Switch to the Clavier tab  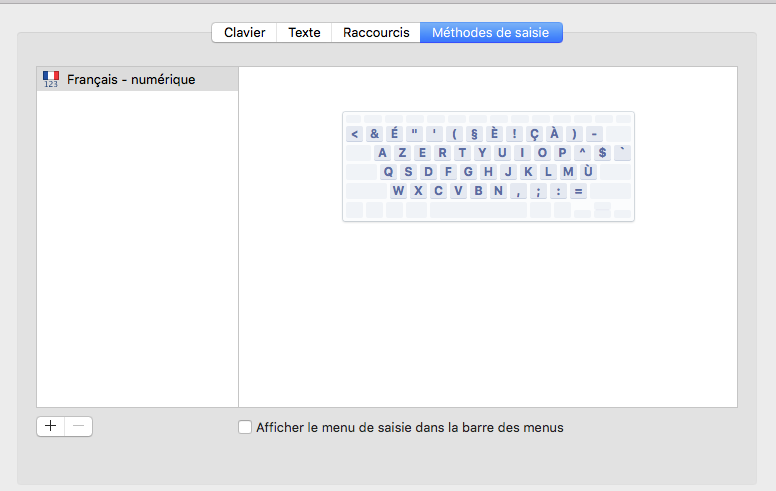244,33
